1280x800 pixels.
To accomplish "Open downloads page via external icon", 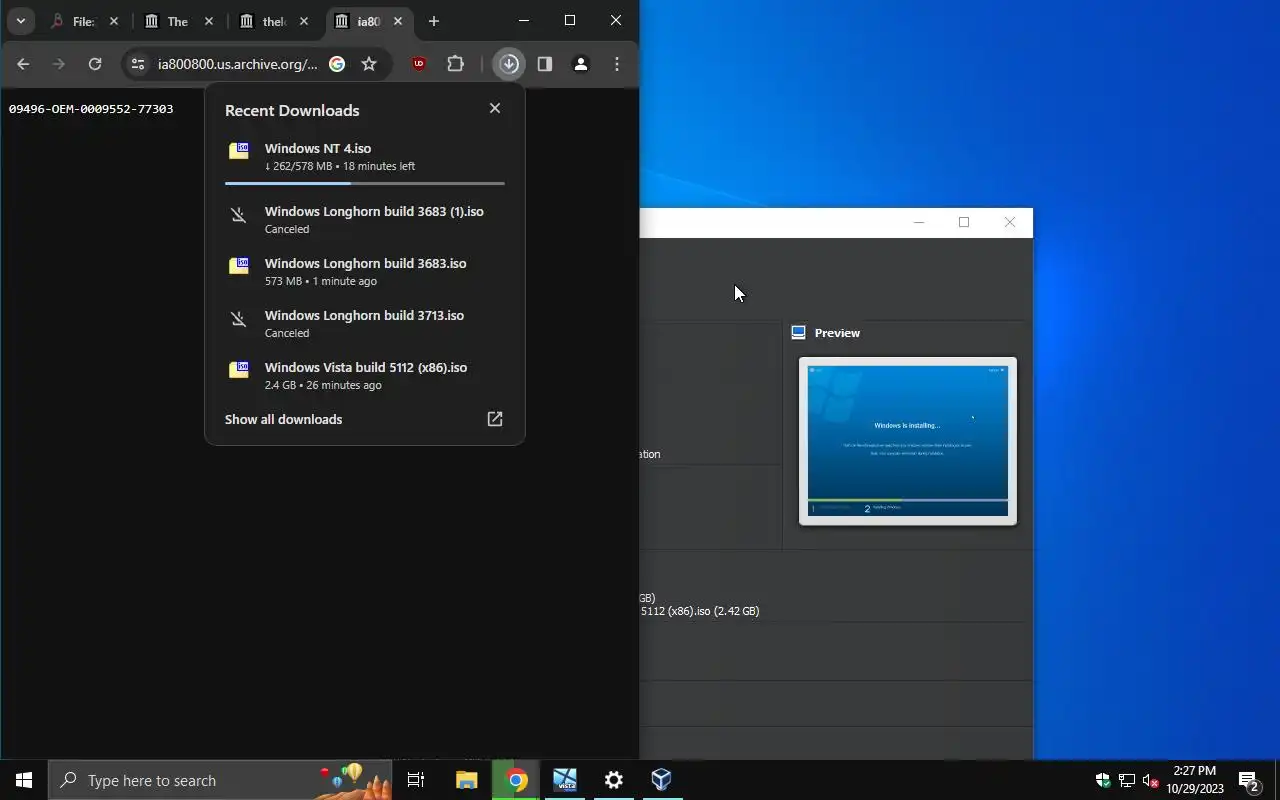I will pyautogui.click(x=494, y=419).
